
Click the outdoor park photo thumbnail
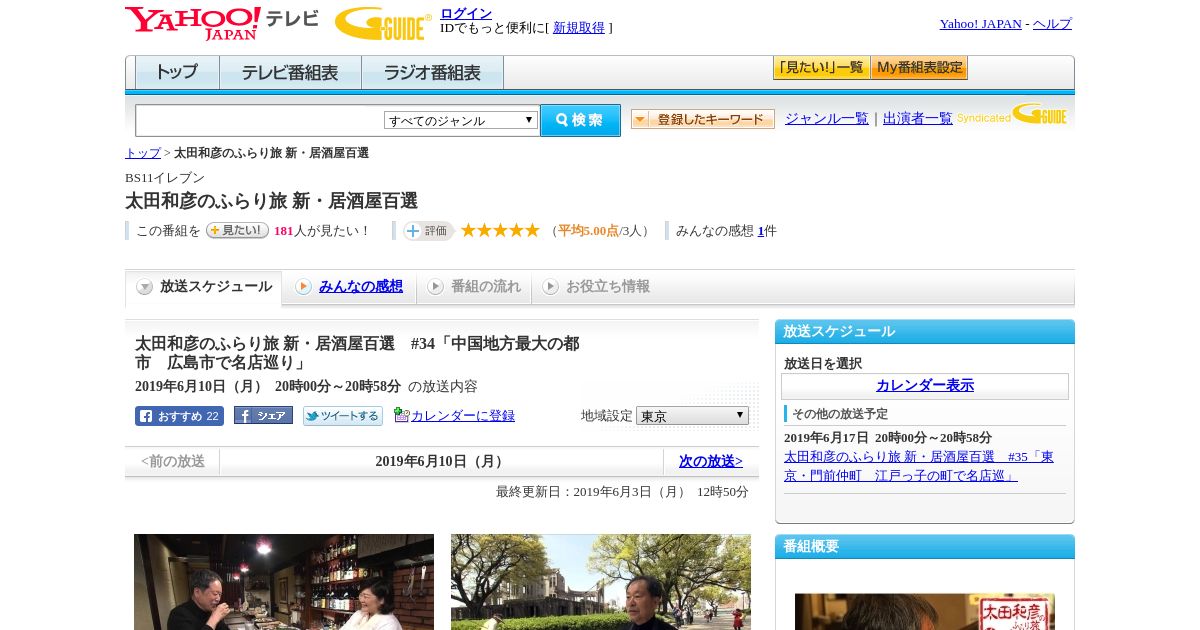click(601, 582)
